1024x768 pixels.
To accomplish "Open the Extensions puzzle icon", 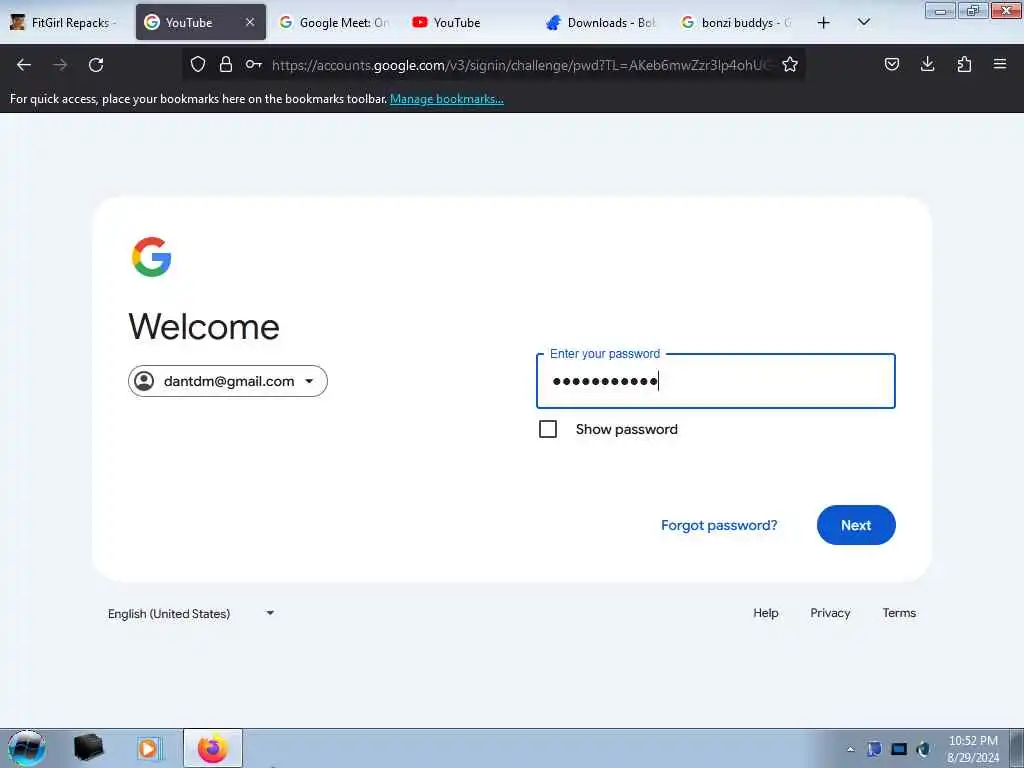I will point(964,64).
